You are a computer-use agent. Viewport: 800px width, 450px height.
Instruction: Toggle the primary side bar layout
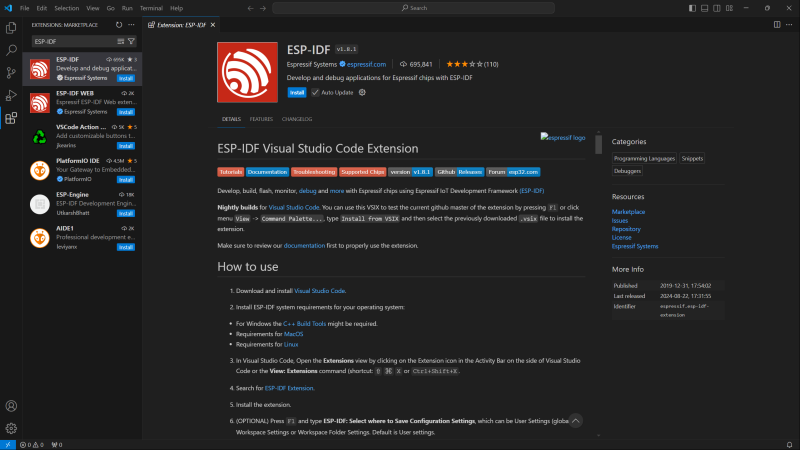click(x=692, y=8)
